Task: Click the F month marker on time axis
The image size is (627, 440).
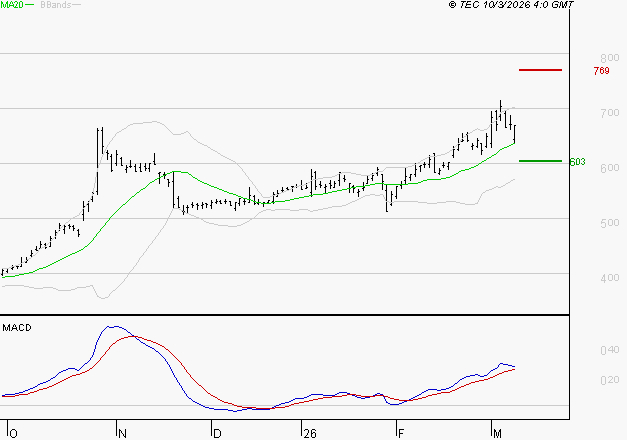Action: [x=401, y=434]
